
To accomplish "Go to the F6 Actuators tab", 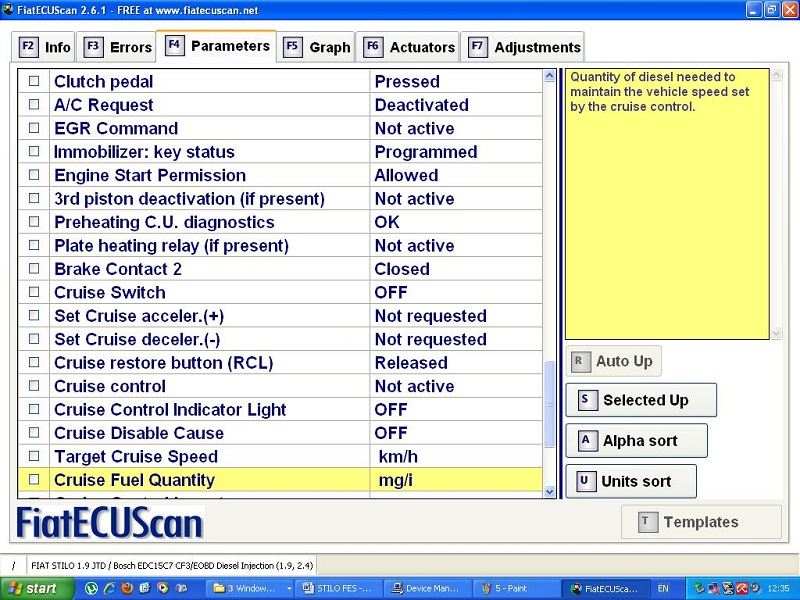I will click(x=410, y=47).
